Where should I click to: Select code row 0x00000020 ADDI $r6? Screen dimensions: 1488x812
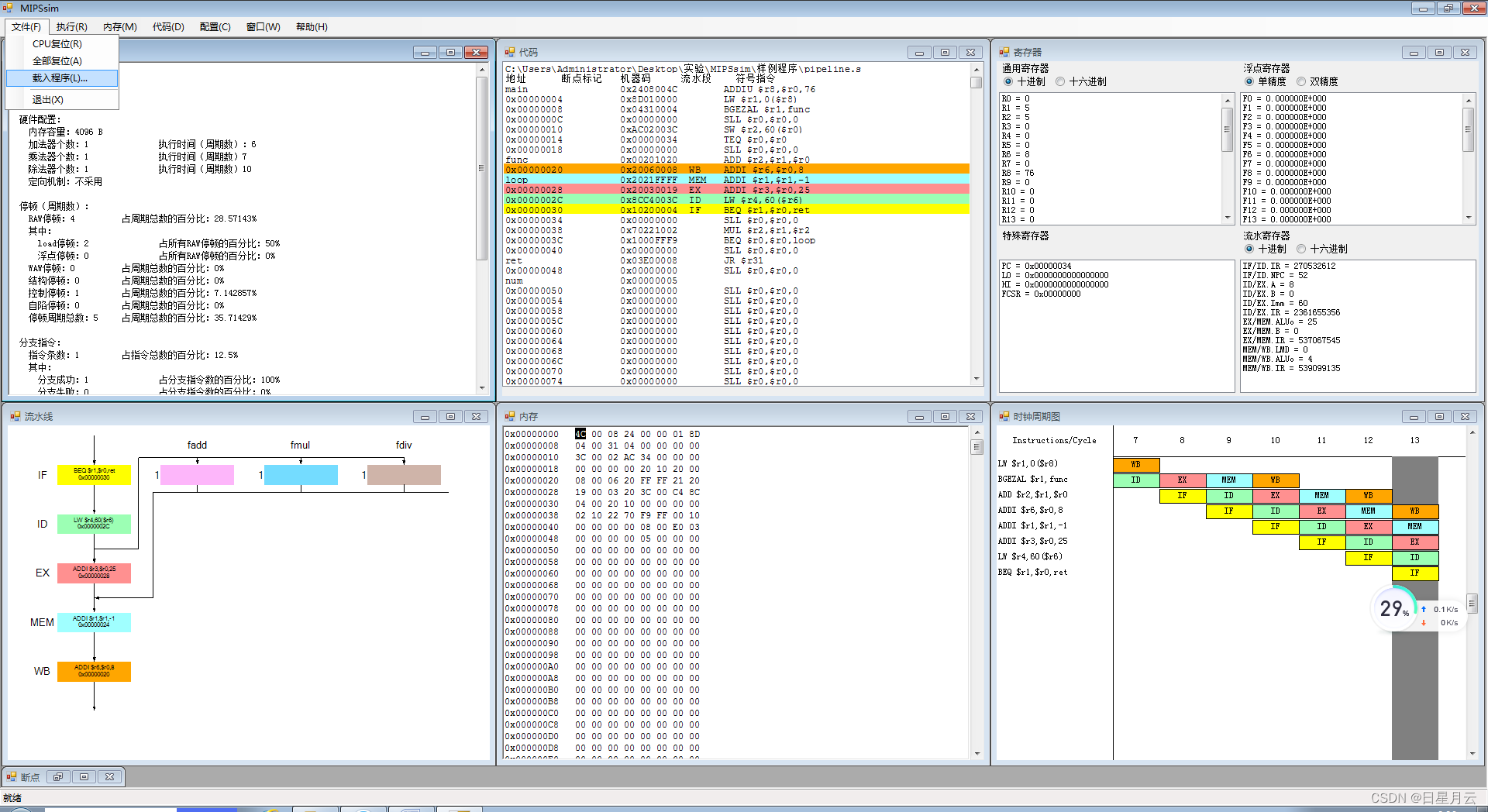736,170
